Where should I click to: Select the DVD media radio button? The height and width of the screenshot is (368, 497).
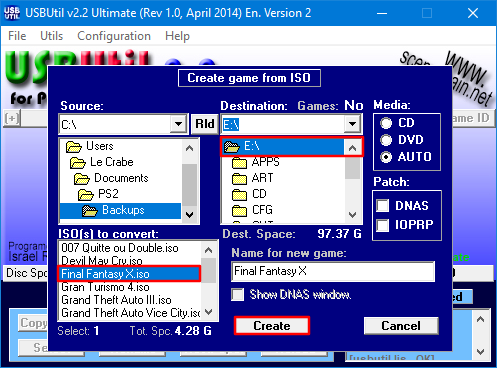(386, 140)
